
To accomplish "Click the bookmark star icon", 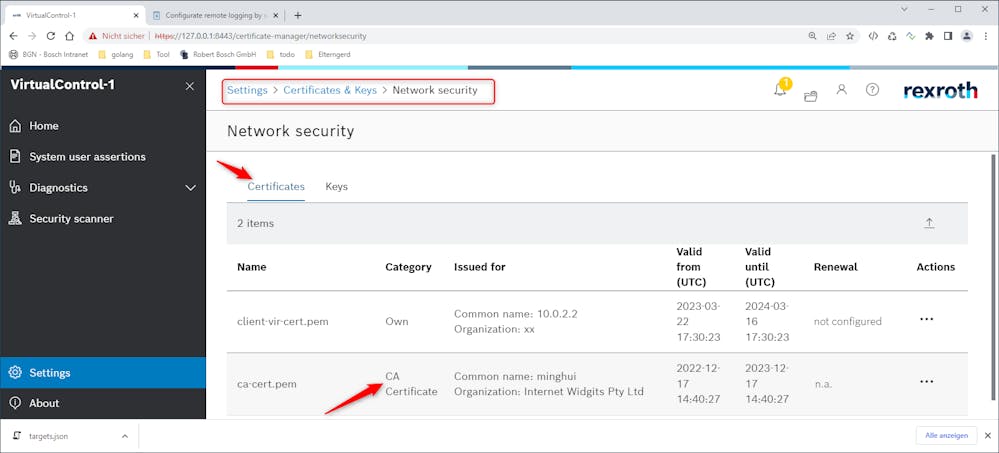I will (x=850, y=36).
